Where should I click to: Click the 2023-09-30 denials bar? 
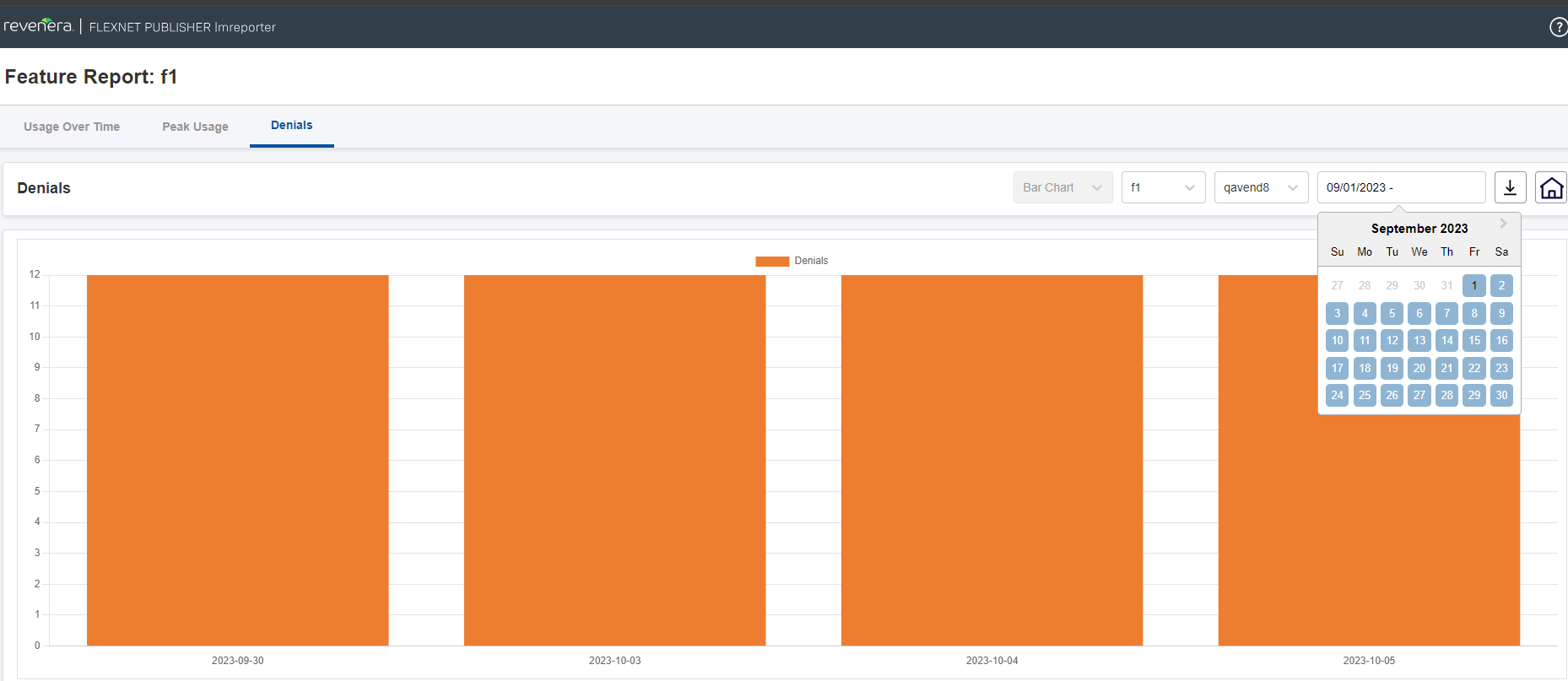point(237,460)
